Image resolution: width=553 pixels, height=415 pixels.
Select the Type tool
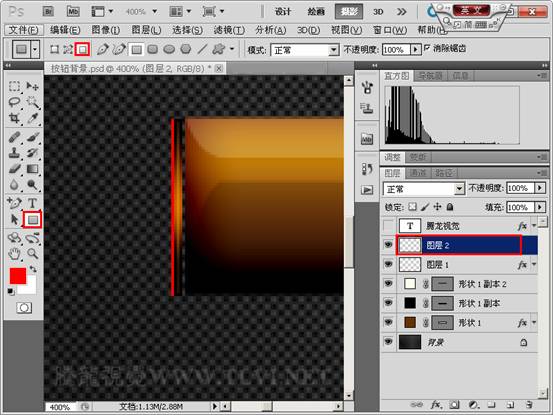32,203
